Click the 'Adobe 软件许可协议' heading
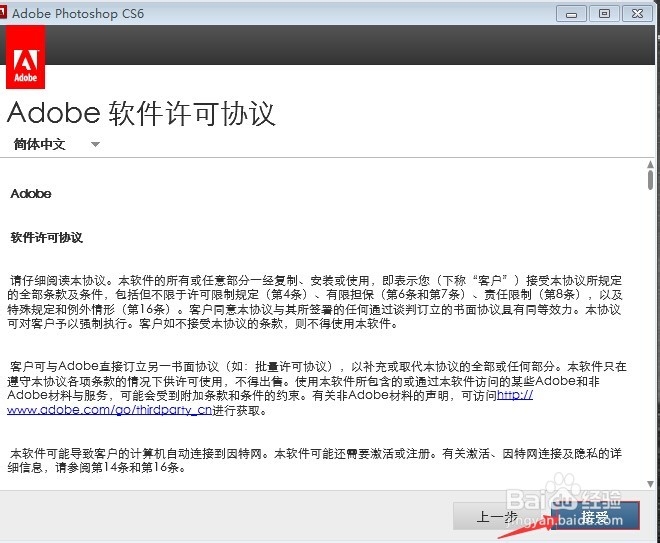This screenshot has width=660, height=543. coord(141,113)
